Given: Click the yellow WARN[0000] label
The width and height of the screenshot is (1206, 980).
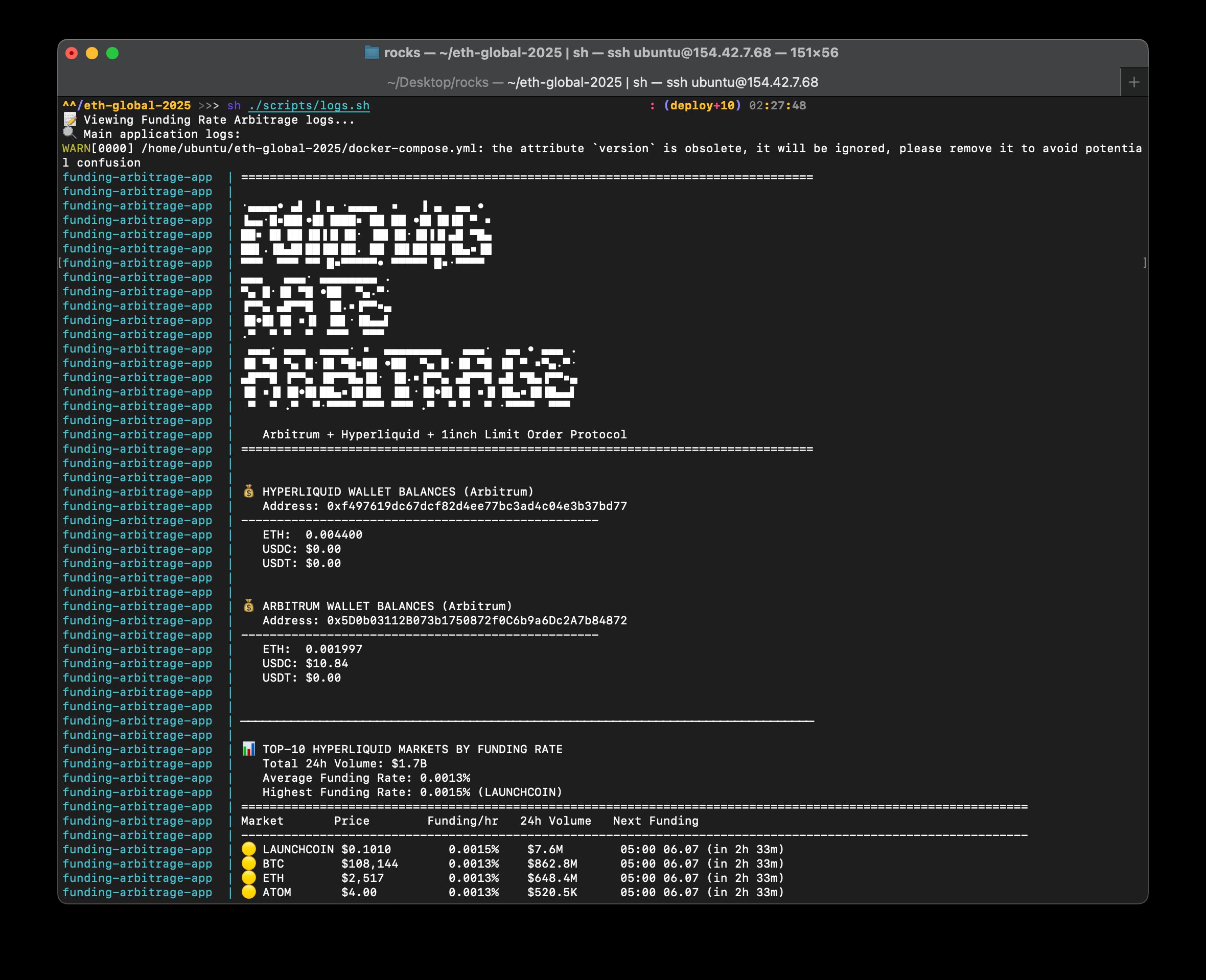Looking at the screenshot, I should coord(98,149).
